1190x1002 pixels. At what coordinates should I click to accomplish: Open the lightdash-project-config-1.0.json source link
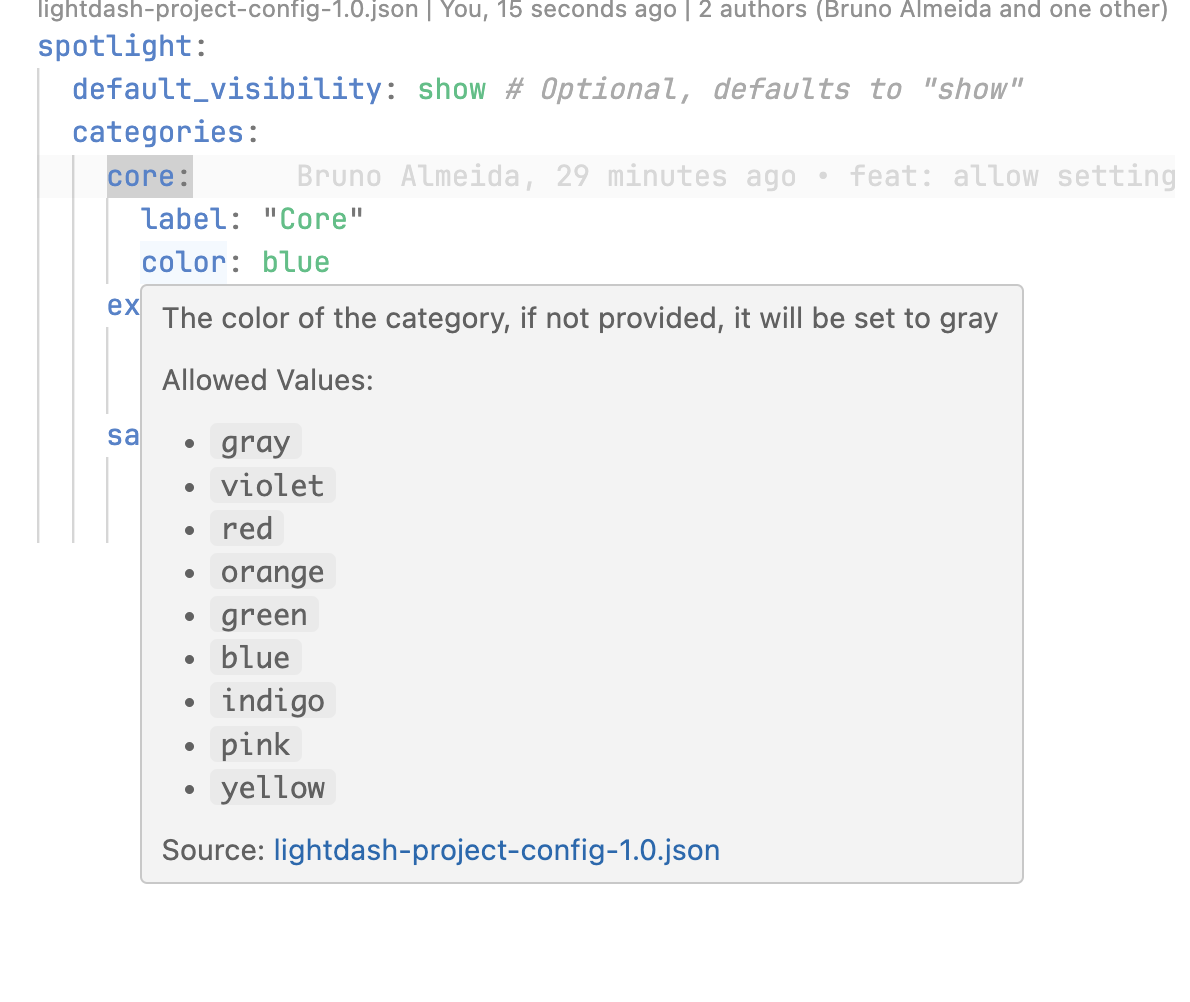point(496,850)
